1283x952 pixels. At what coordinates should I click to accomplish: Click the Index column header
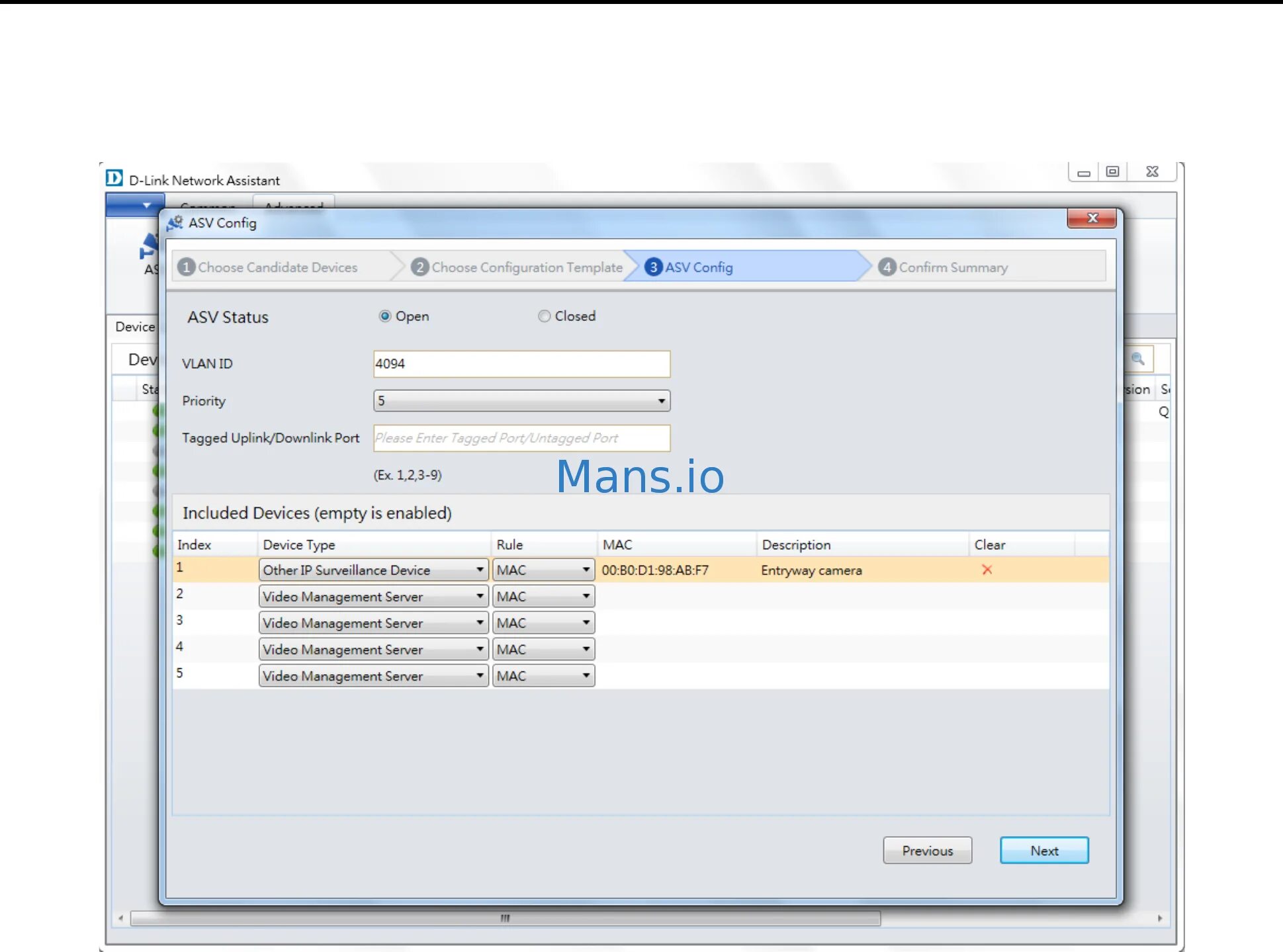click(x=214, y=544)
